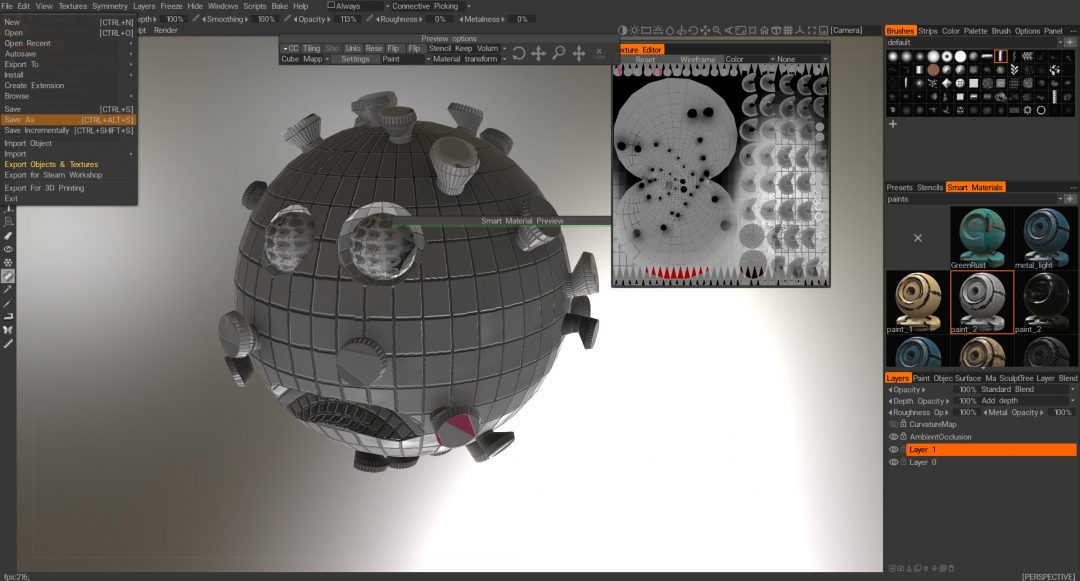Screen dimensions: 1080x581
Task: Click the fullscreen brackets icon in viewport toolbar
Action: (811, 30)
